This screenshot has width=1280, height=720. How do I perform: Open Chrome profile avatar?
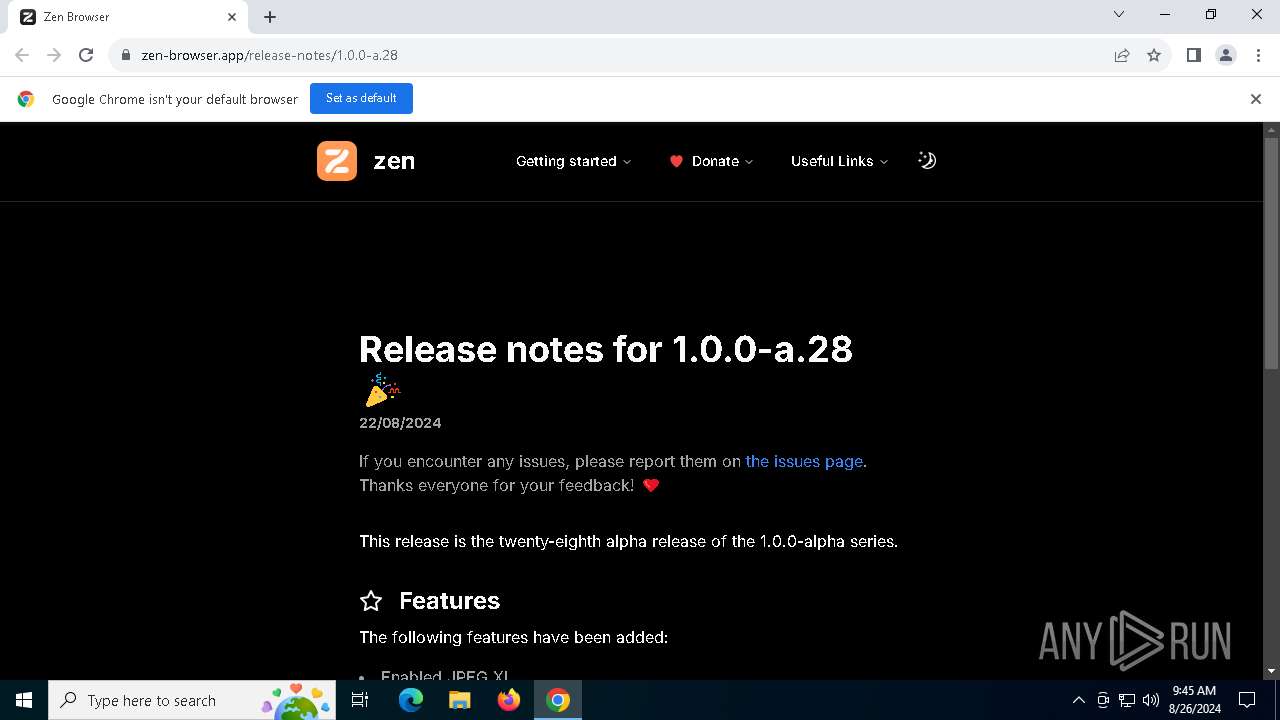(x=1226, y=55)
